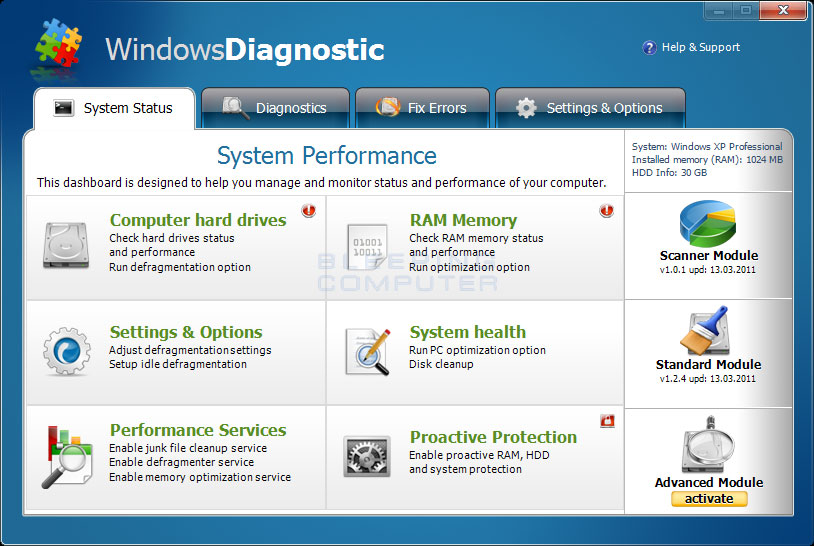
Task: Click the Advanced Module magnifier drive icon
Action: (708, 445)
